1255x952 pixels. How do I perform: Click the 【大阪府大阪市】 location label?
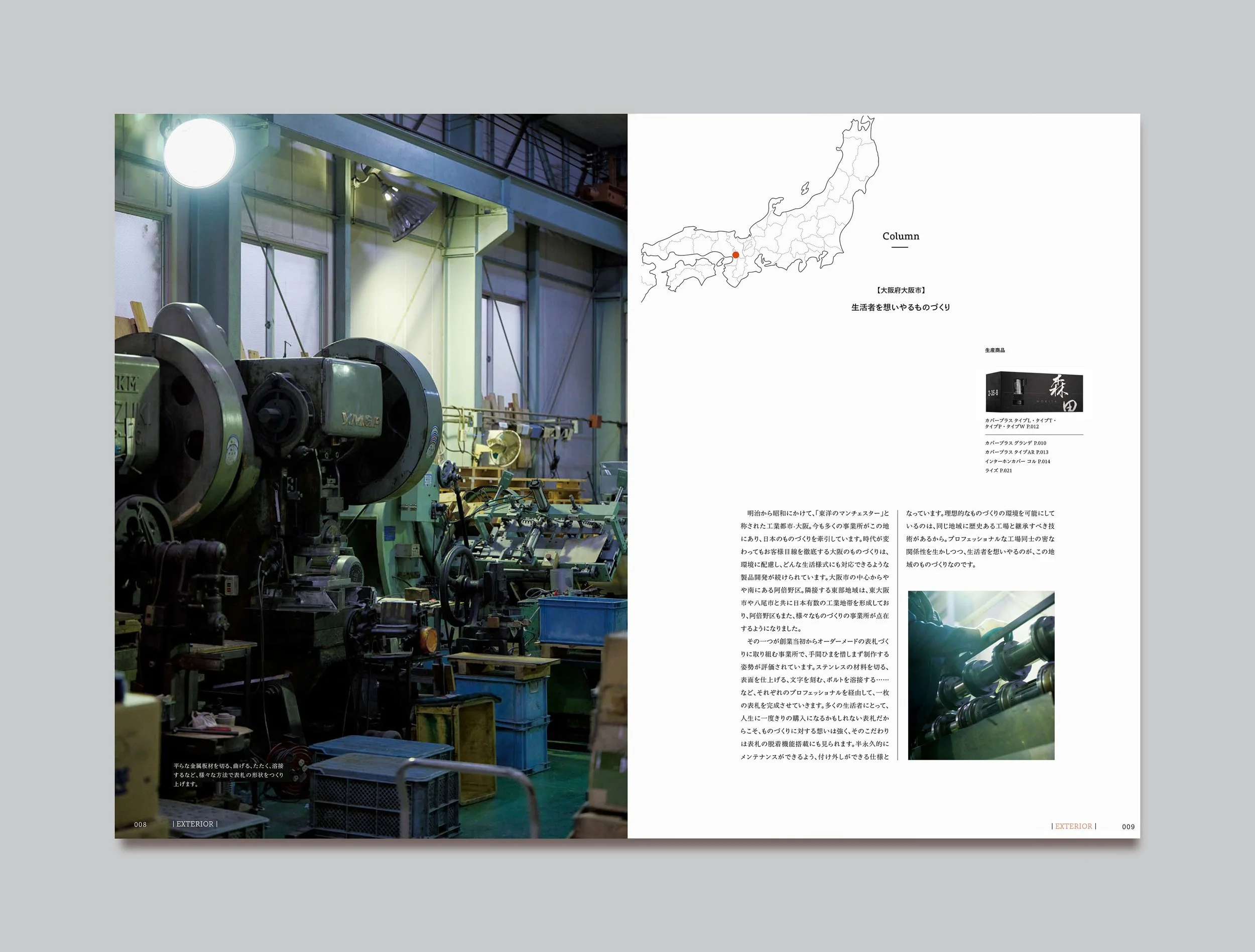[x=901, y=290]
